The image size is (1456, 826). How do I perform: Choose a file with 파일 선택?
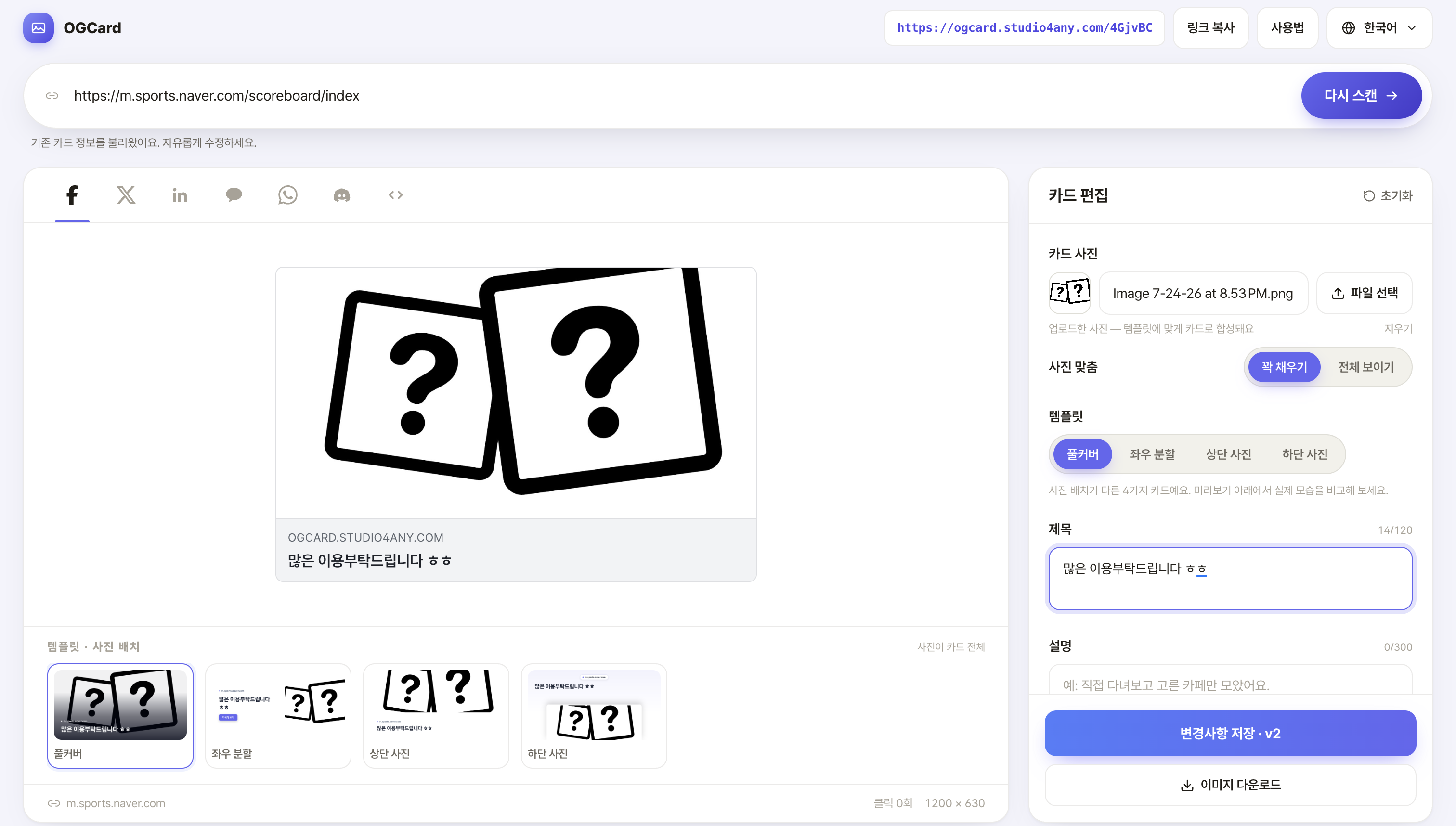click(x=1364, y=293)
